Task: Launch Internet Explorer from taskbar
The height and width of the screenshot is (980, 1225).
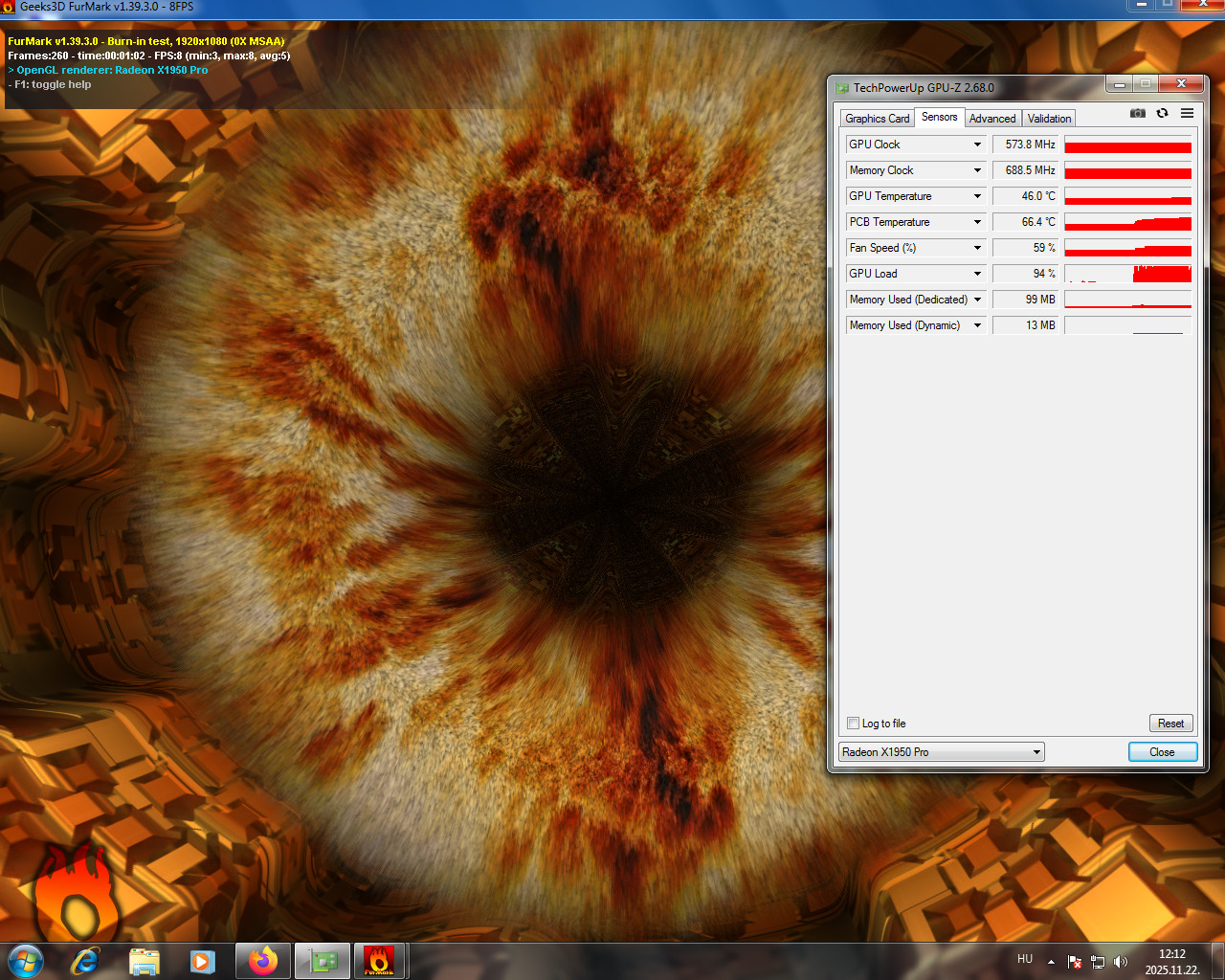Action: [x=85, y=961]
